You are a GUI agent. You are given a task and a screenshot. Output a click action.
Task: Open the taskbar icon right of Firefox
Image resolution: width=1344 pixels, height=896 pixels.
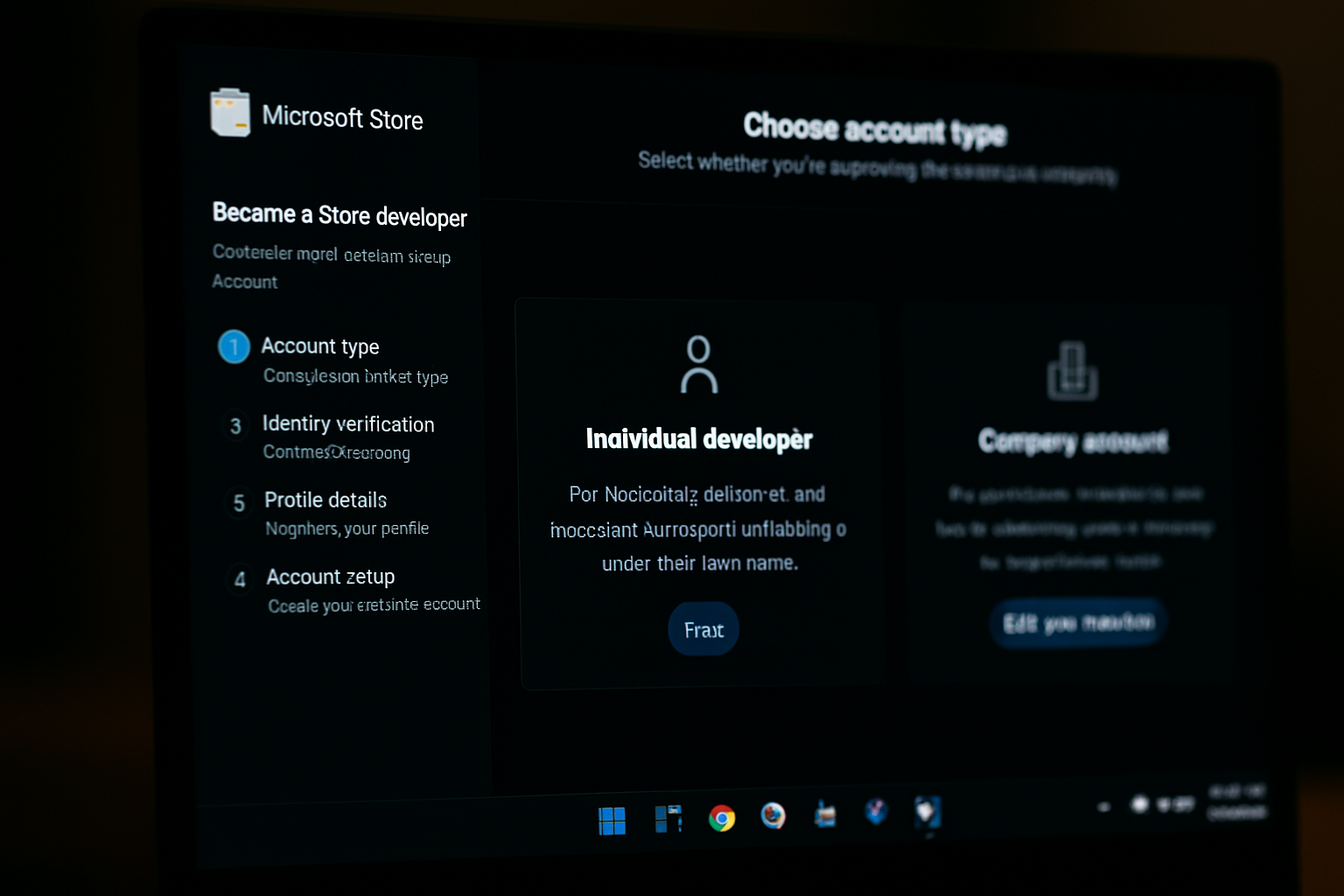point(825,814)
